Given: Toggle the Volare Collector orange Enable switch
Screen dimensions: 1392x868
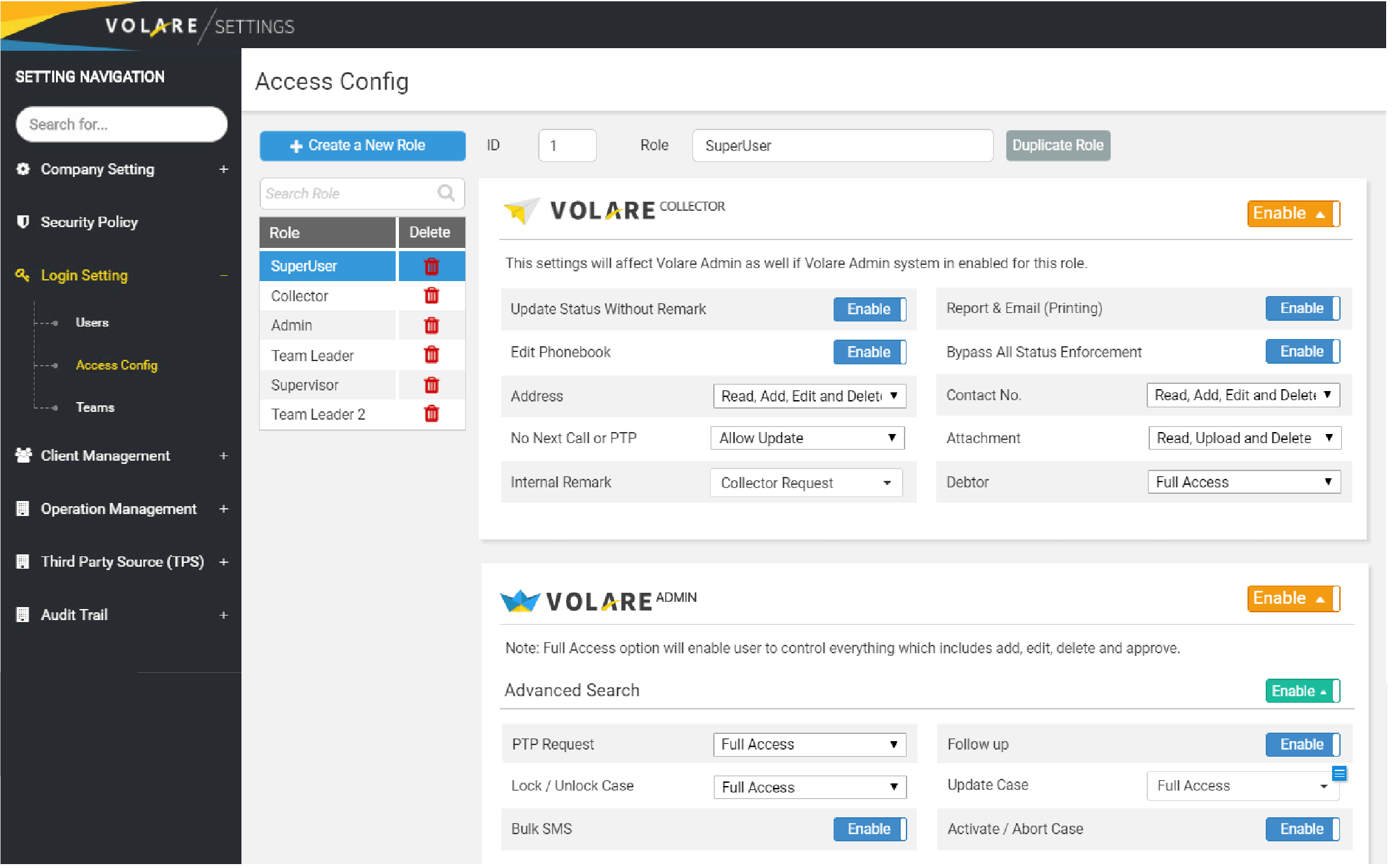Looking at the screenshot, I should pyautogui.click(x=1295, y=214).
